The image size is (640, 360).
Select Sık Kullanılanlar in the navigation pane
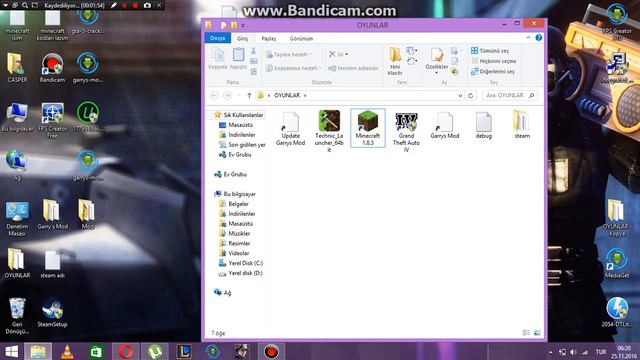coord(238,115)
